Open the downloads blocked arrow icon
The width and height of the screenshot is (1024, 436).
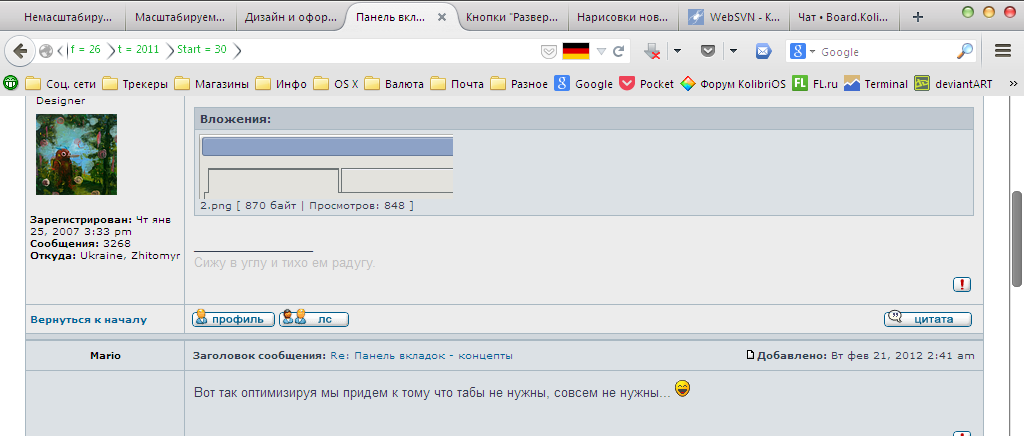(x=651, y=51)
